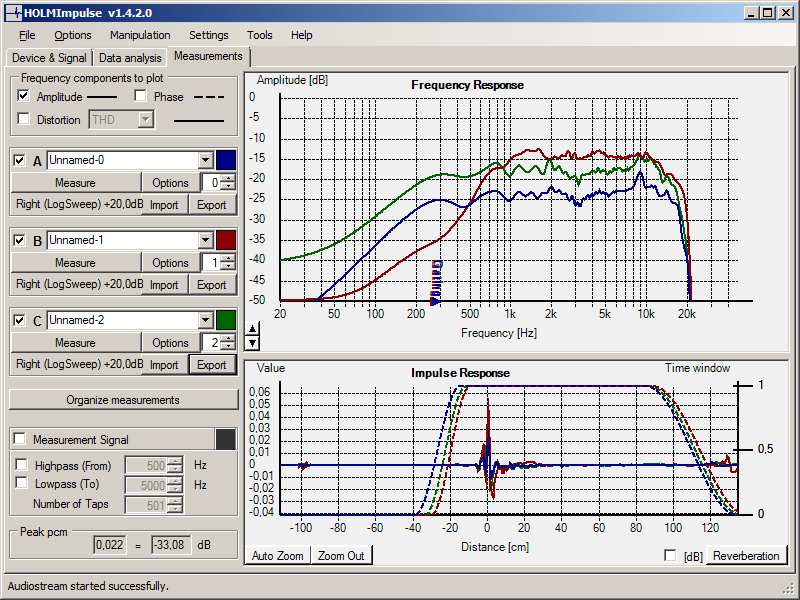The width and height of the screenshot is (800, 600).
Task: Click the Reverberation button
Action: 746,556
